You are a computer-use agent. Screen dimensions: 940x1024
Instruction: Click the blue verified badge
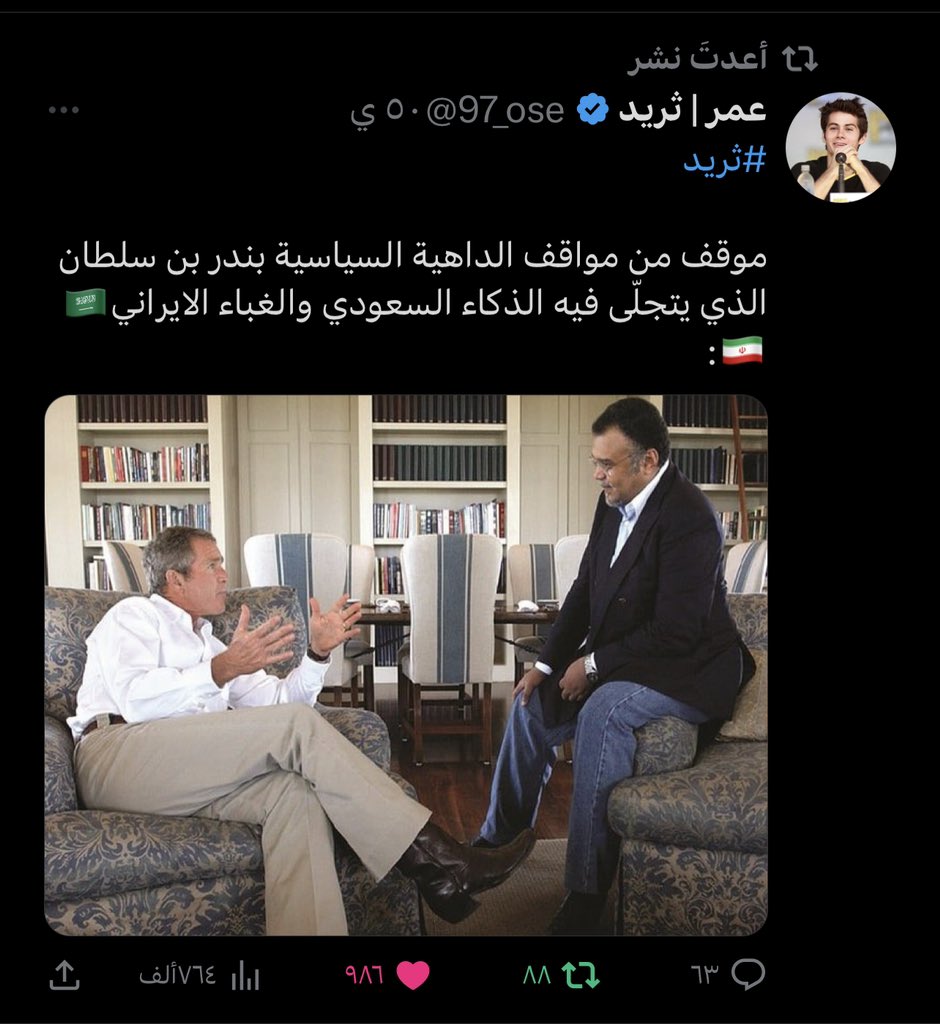pos(593,110)
